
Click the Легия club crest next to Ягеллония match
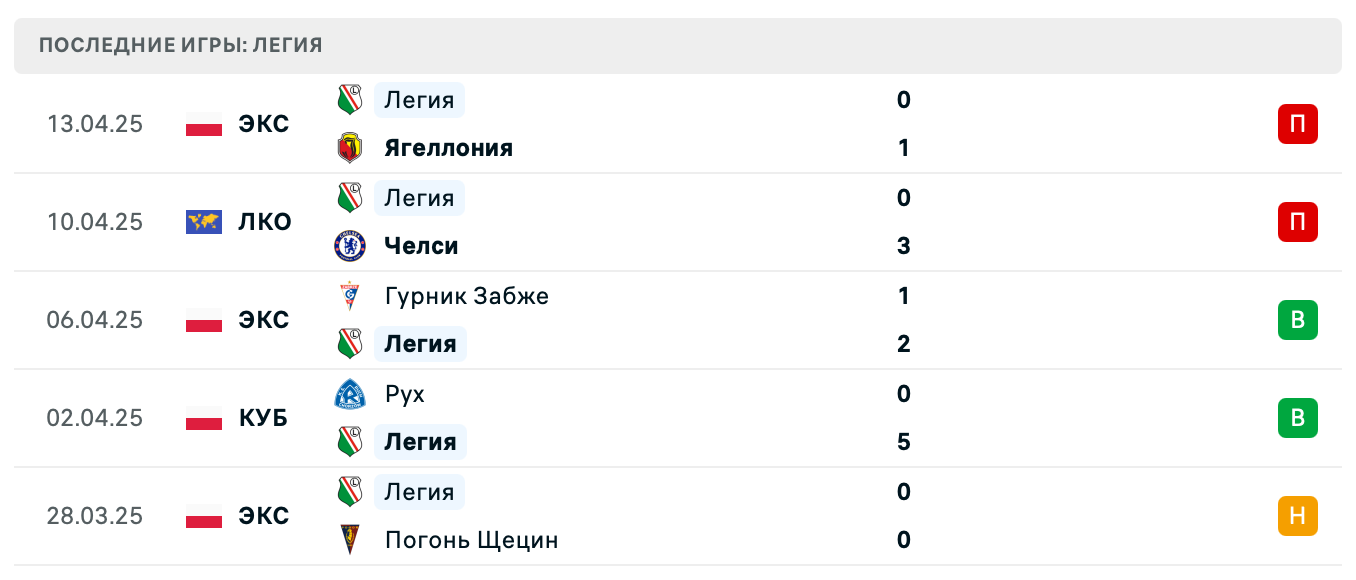(x=350, y=100)
